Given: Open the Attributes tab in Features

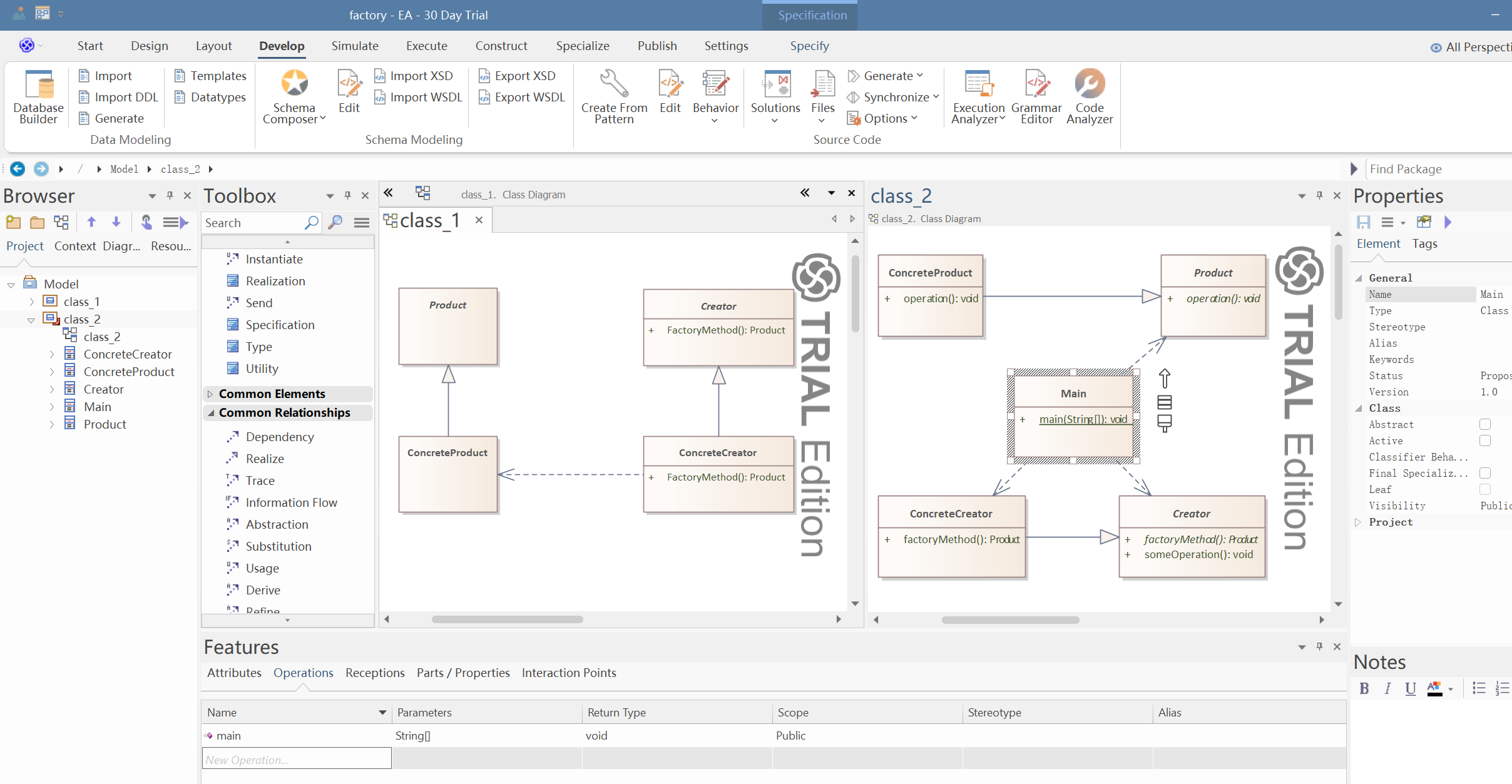Looking at the screenshot, I should [x=234, y=673].
